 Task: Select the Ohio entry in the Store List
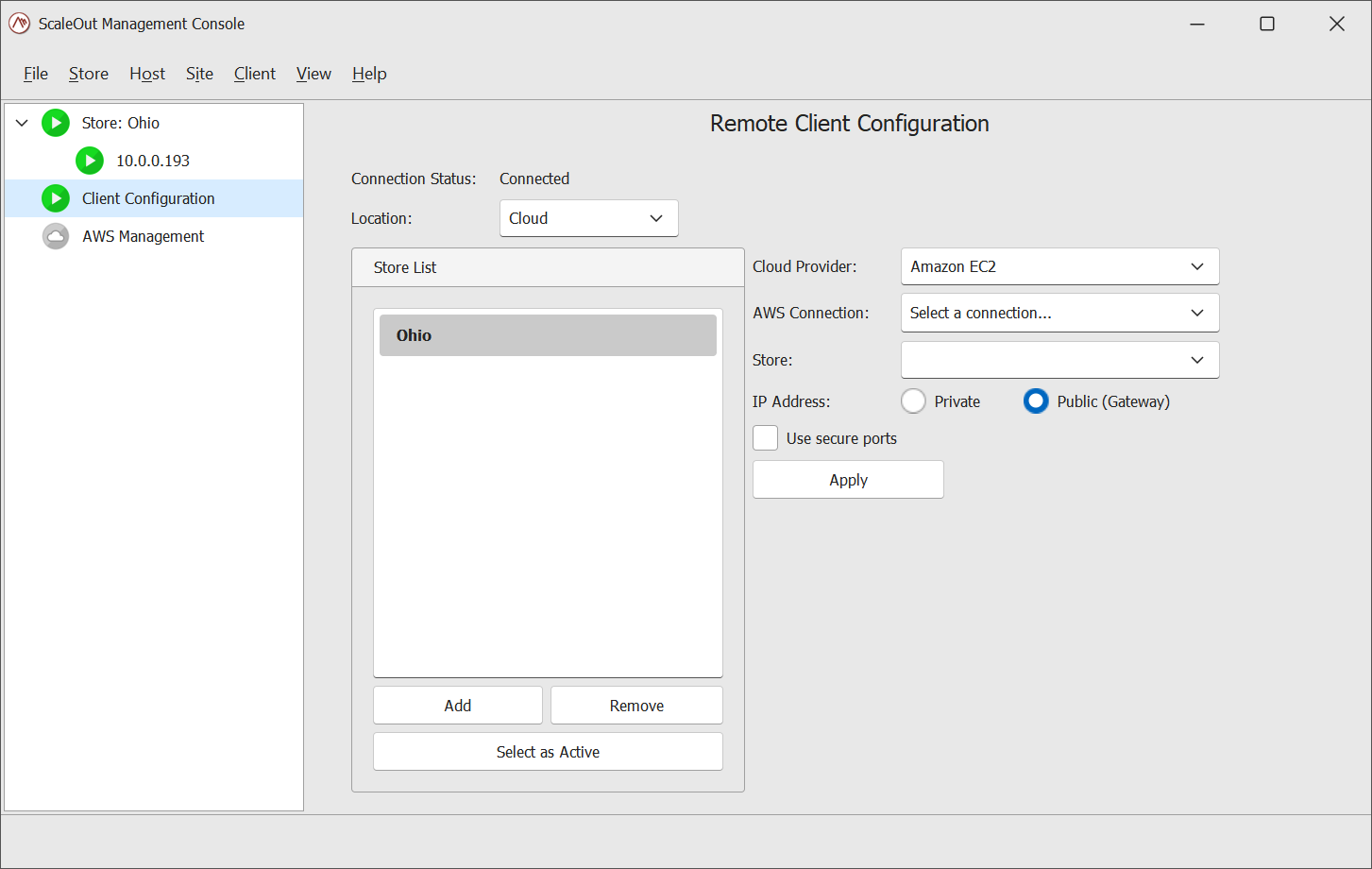coord(548,335)
